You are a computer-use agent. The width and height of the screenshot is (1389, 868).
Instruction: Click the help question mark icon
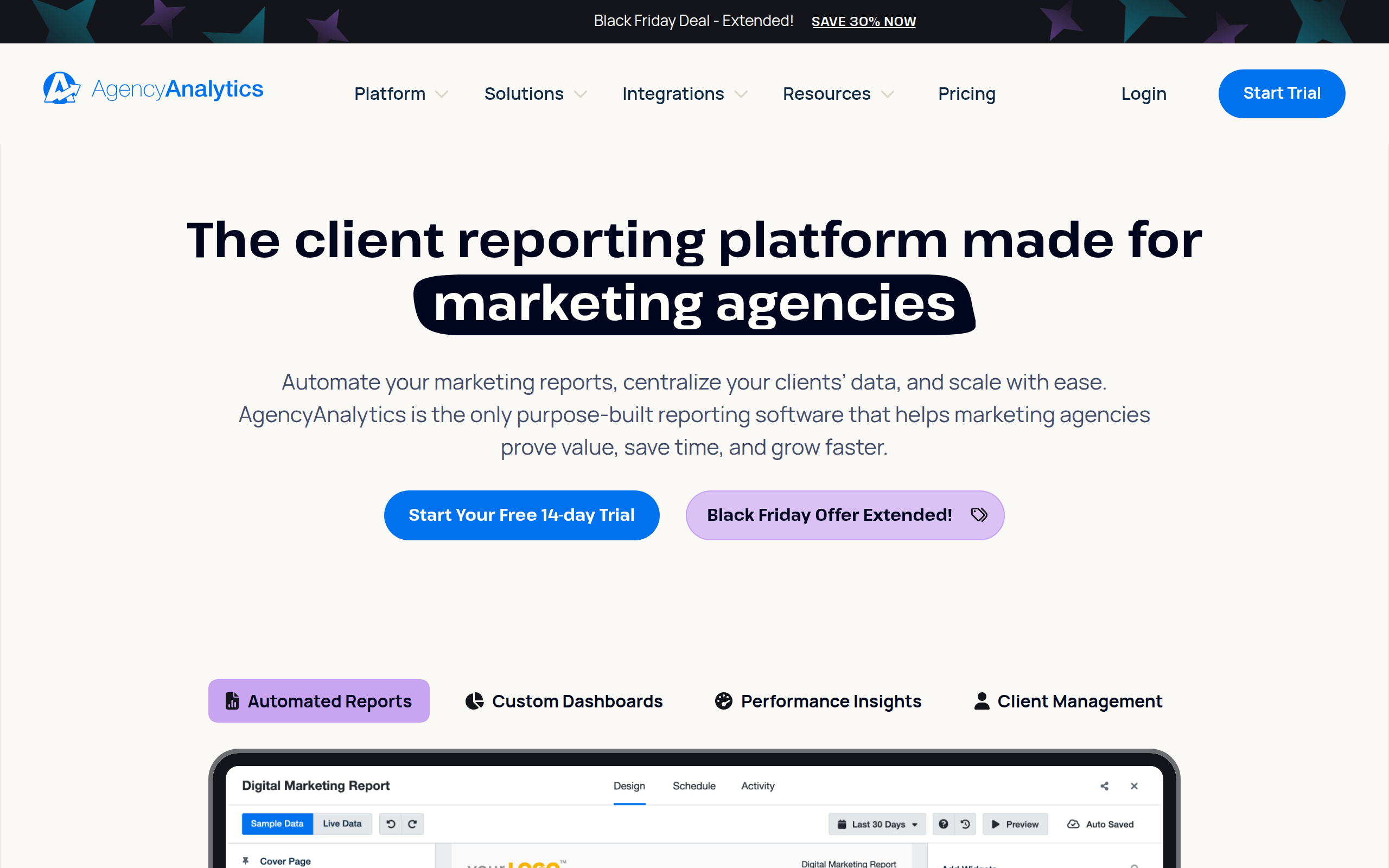click(x=943, y=824)
